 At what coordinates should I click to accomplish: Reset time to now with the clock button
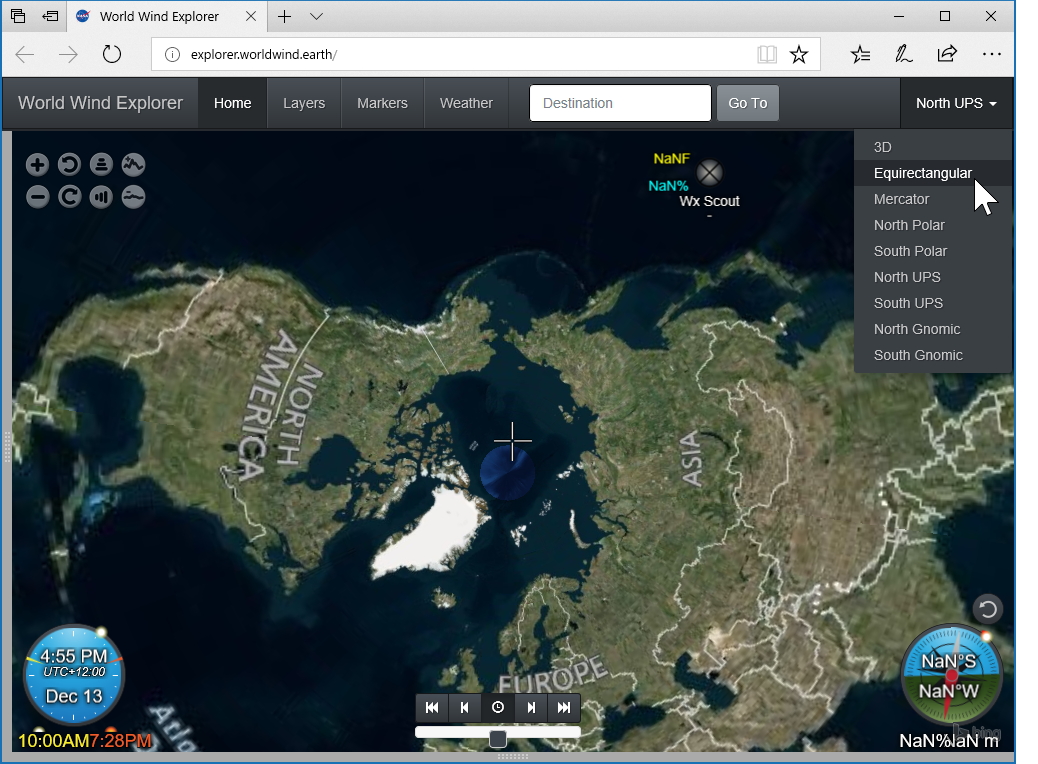[498, 708]
